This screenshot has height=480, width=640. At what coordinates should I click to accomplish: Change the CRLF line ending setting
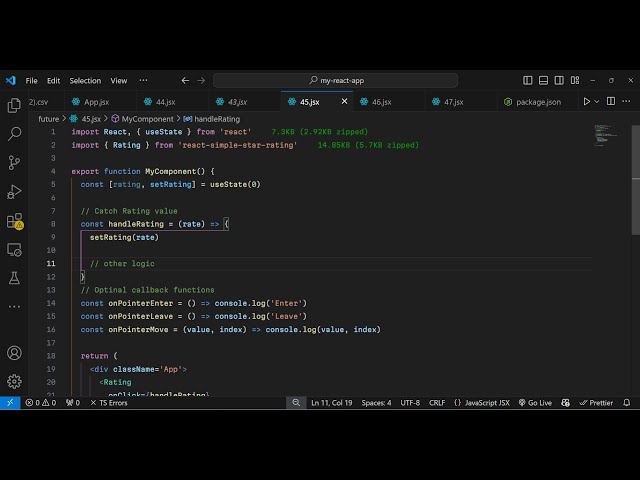pyautogui.click(x=437, y=403)
